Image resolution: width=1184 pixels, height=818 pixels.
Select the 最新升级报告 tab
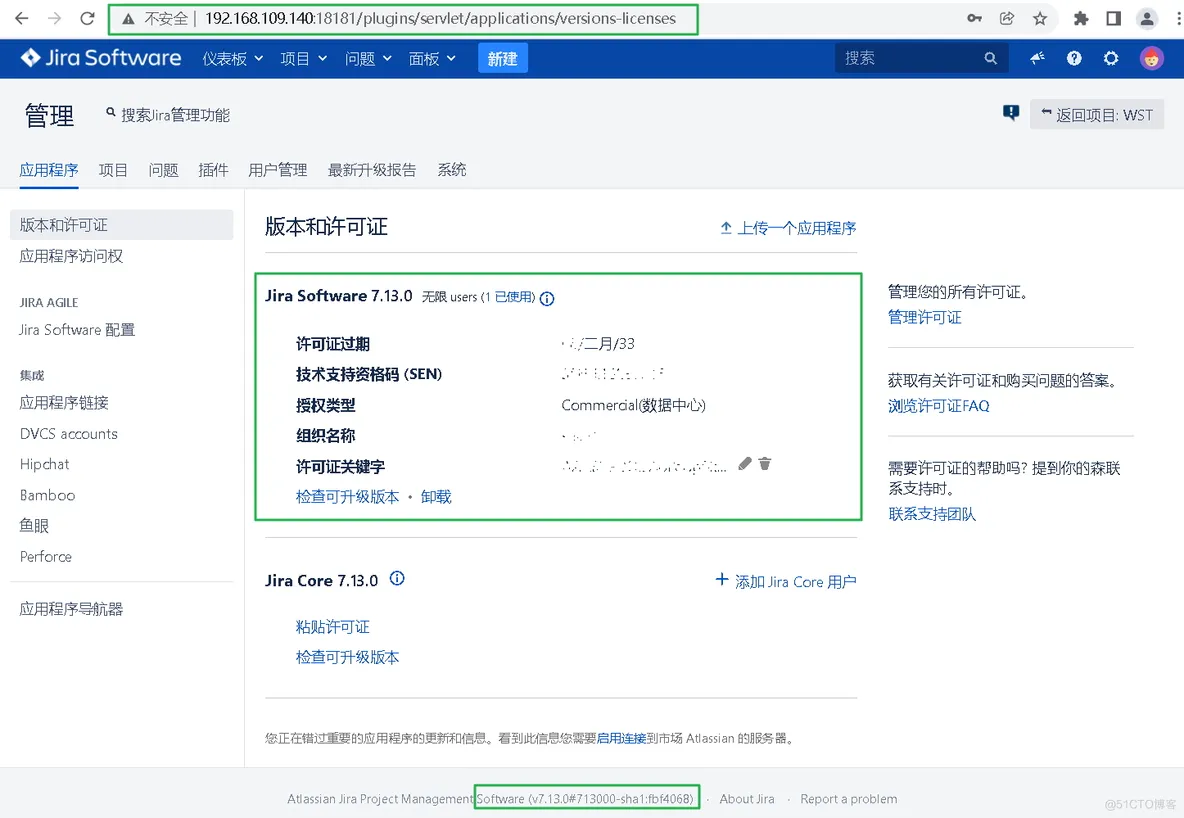coord(372,170)
